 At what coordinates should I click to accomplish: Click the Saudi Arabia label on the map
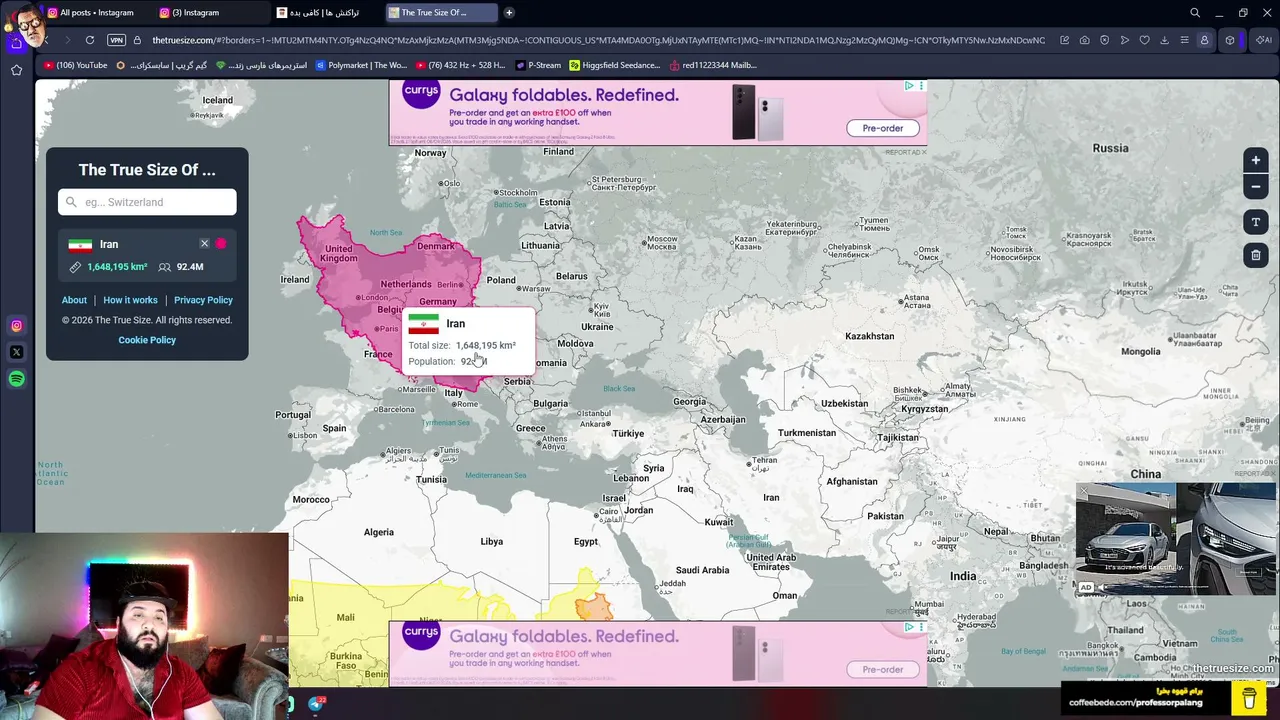click(x=702, y=570)
